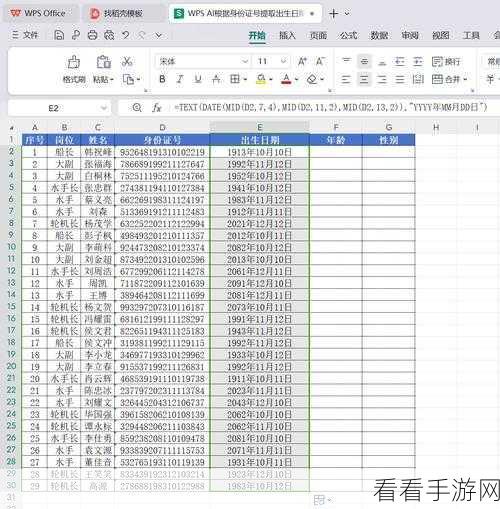Toggle Center horizontal alignment
500x509 pixels.
point(364,79)
